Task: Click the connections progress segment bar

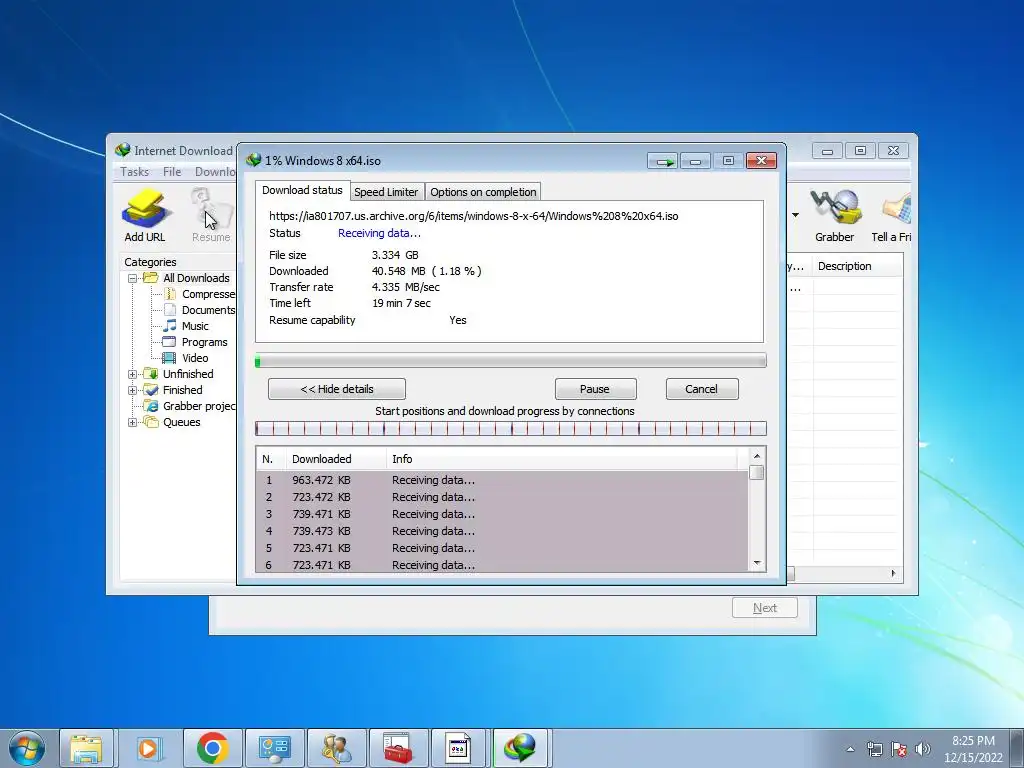Action: click(511, 428)
